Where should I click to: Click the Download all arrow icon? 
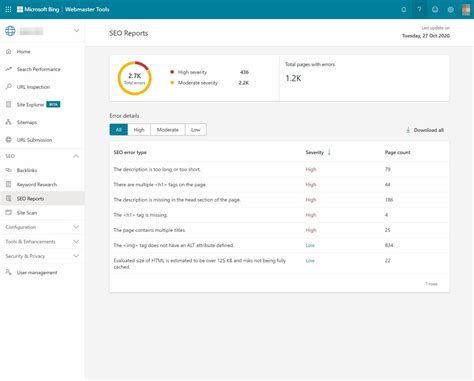pyautogui.click(x=408, y=130)
